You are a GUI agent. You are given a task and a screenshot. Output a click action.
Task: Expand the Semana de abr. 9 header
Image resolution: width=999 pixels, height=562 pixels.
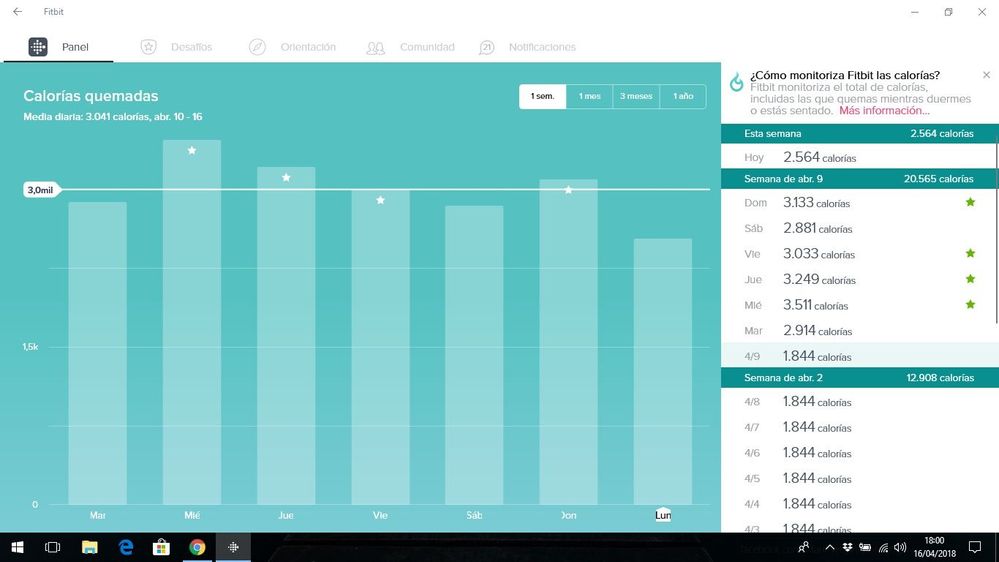point(858,179)
